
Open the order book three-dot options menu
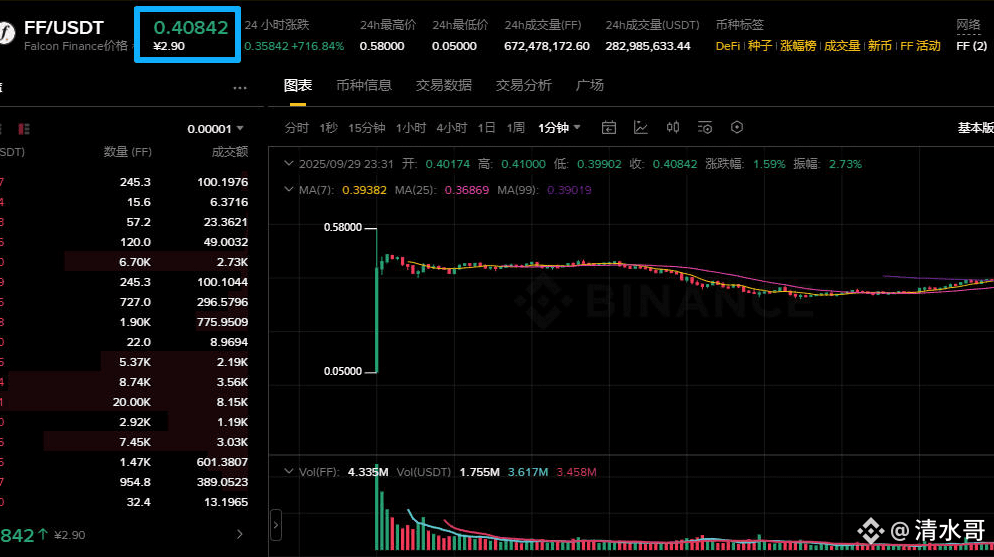(x=240, y=88)
